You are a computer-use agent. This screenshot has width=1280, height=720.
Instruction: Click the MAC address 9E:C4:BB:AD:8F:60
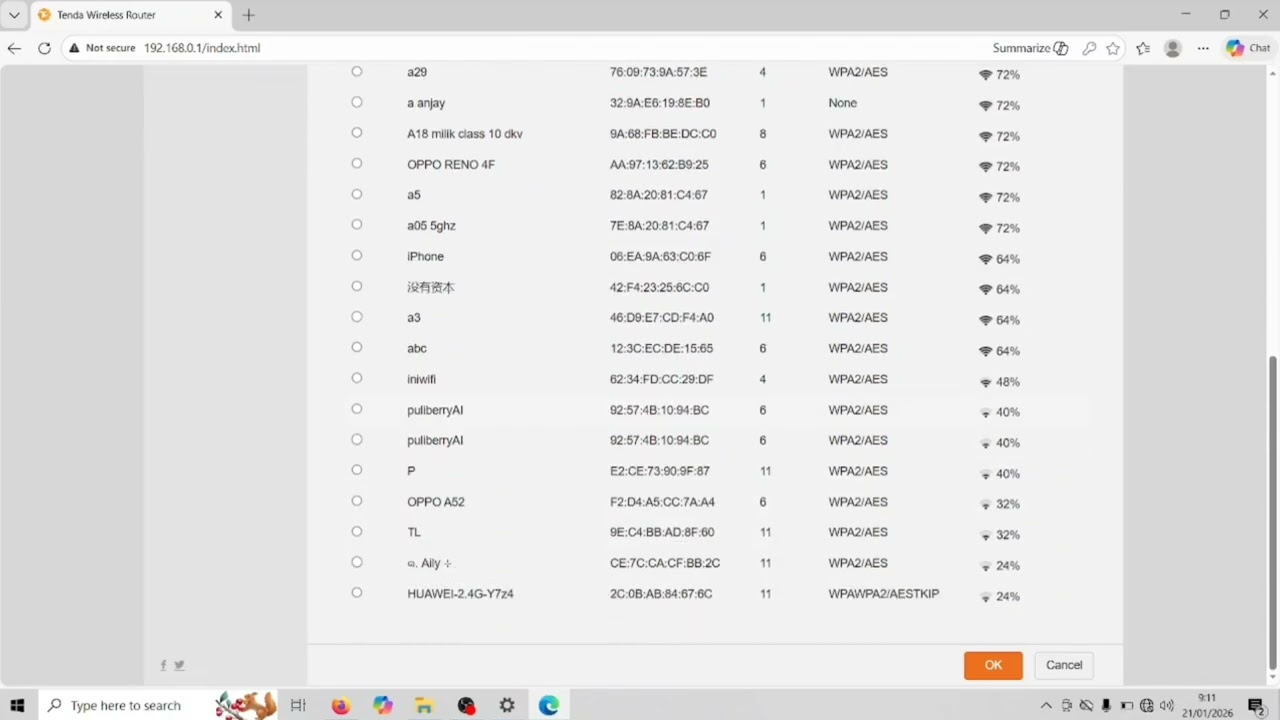[x=662, y=532]
